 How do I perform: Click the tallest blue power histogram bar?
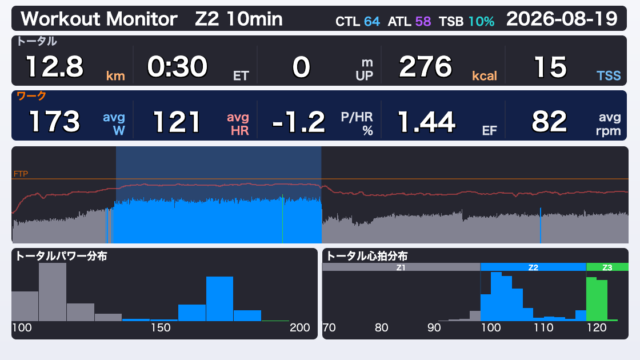pyautogui.click(x=220, y=299)
